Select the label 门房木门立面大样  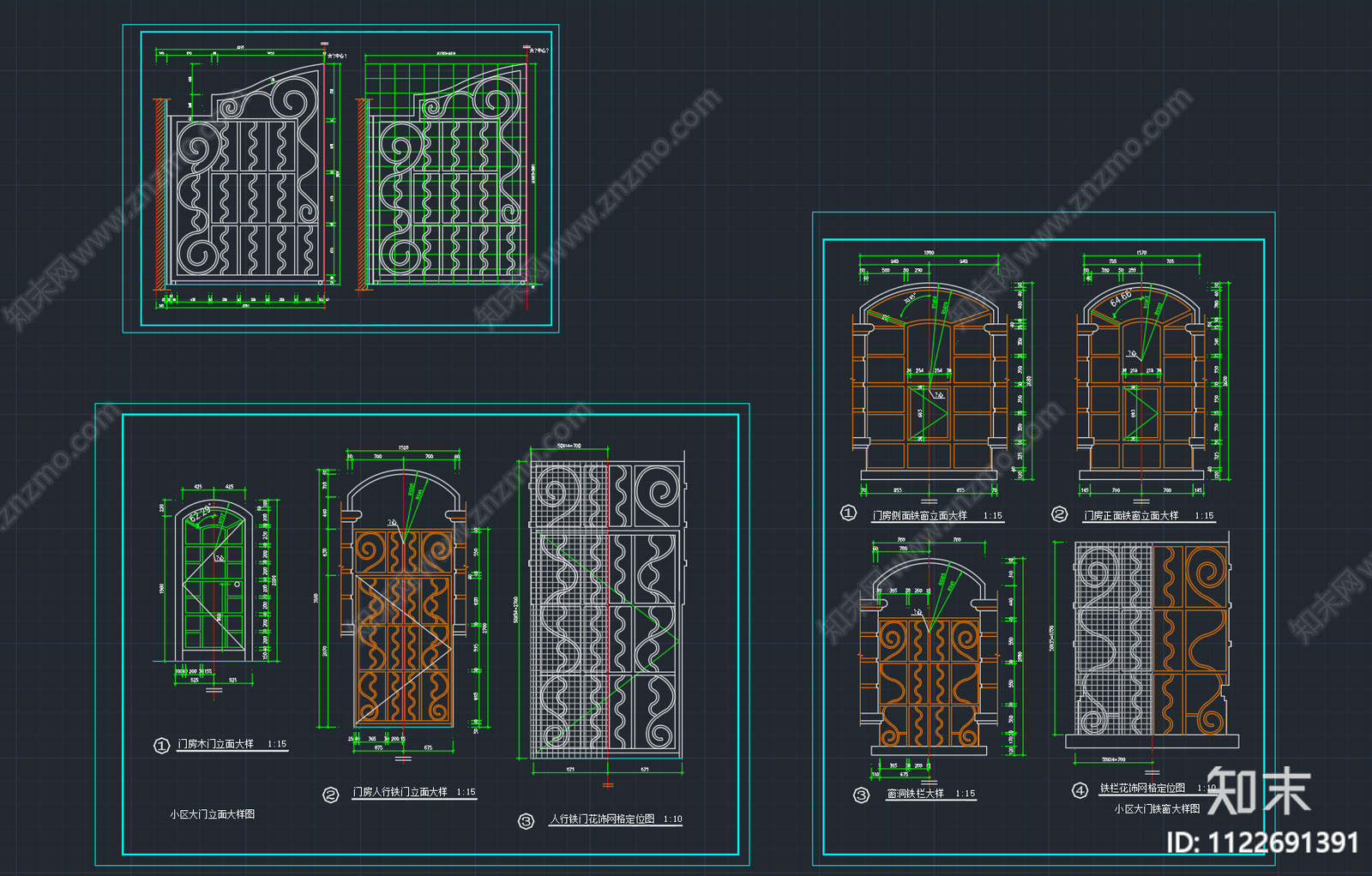pyautogui.click(x=215, y=744)
